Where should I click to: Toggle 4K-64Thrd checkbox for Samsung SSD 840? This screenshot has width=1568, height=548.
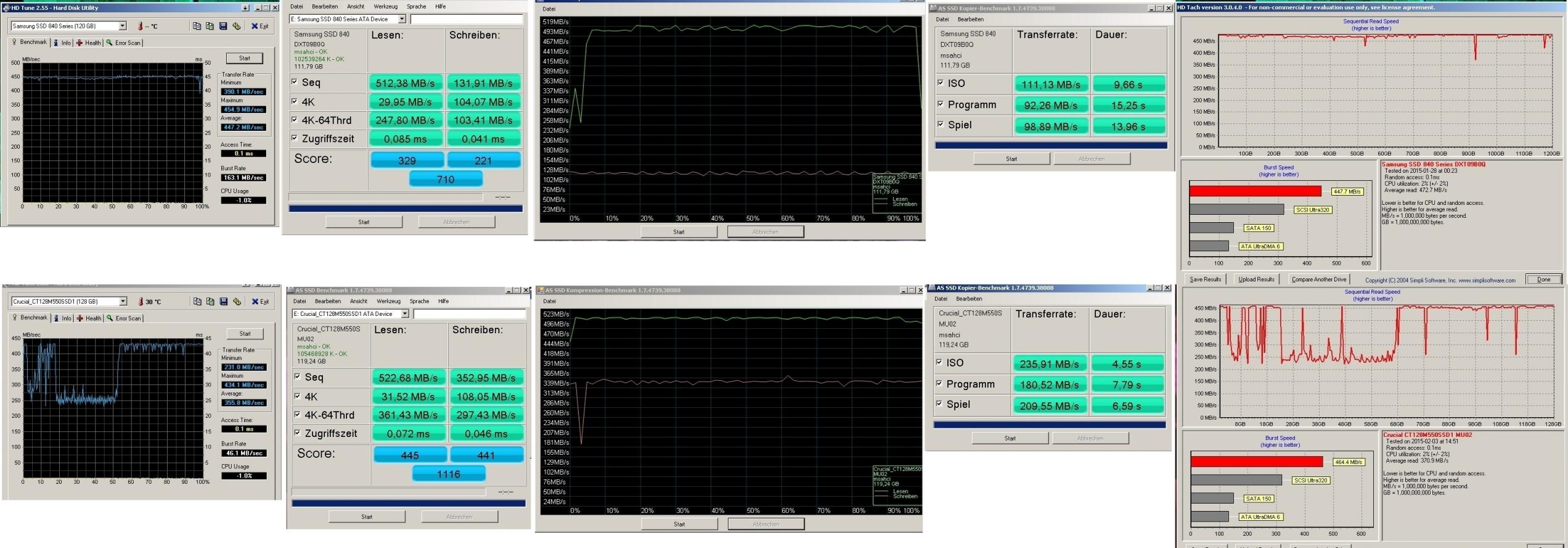294,120
